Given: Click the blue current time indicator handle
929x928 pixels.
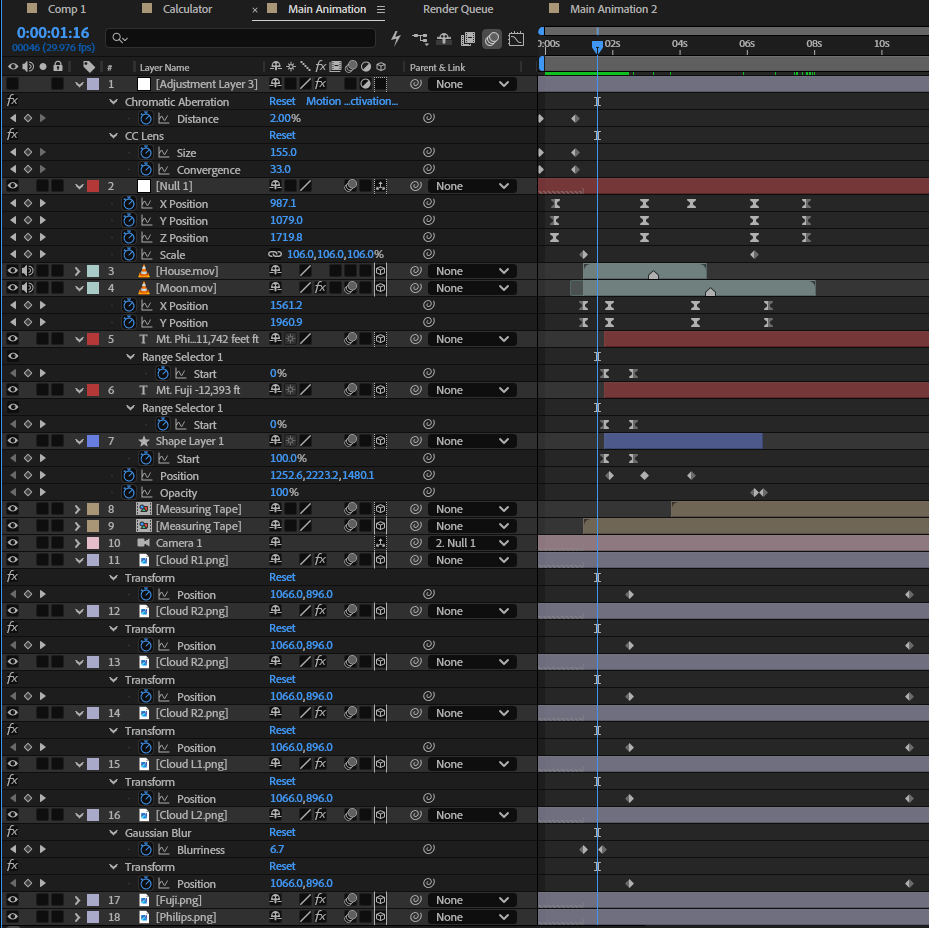Looking at the screenshot, I should click(x=597, y=46).
